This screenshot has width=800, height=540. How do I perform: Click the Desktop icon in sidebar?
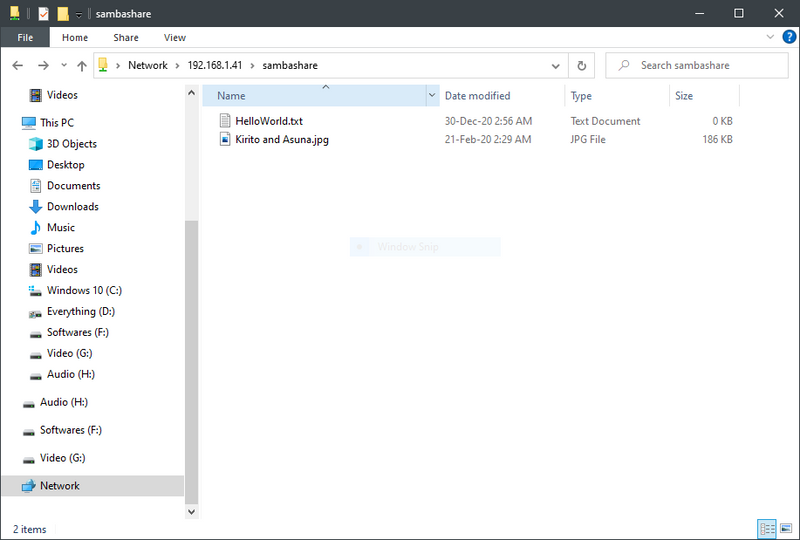[36, 165]
